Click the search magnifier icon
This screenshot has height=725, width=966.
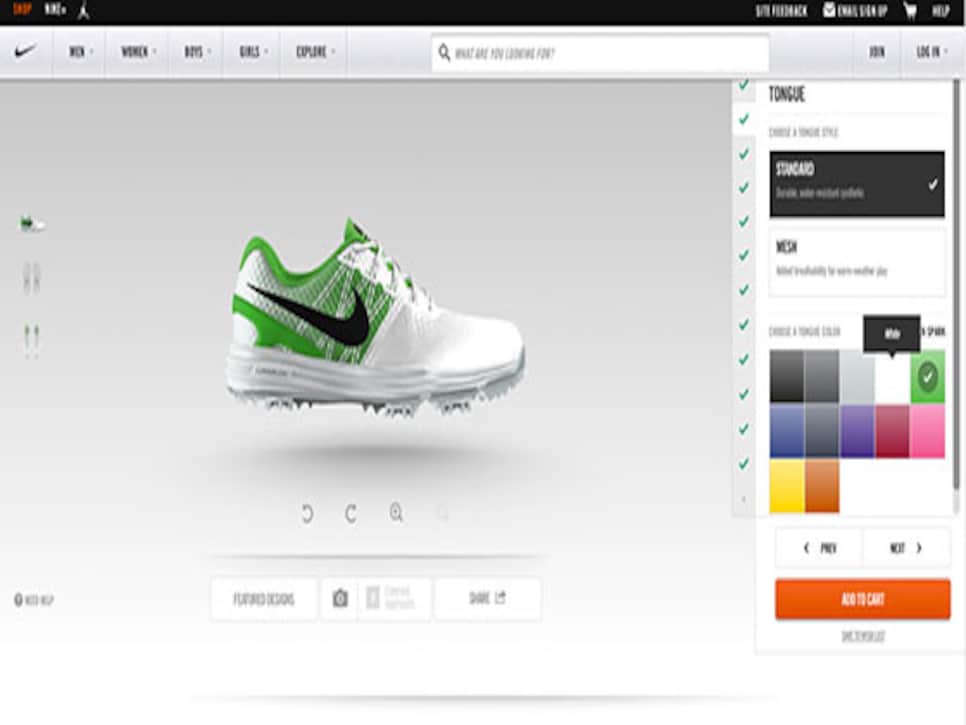pos(444,53)
